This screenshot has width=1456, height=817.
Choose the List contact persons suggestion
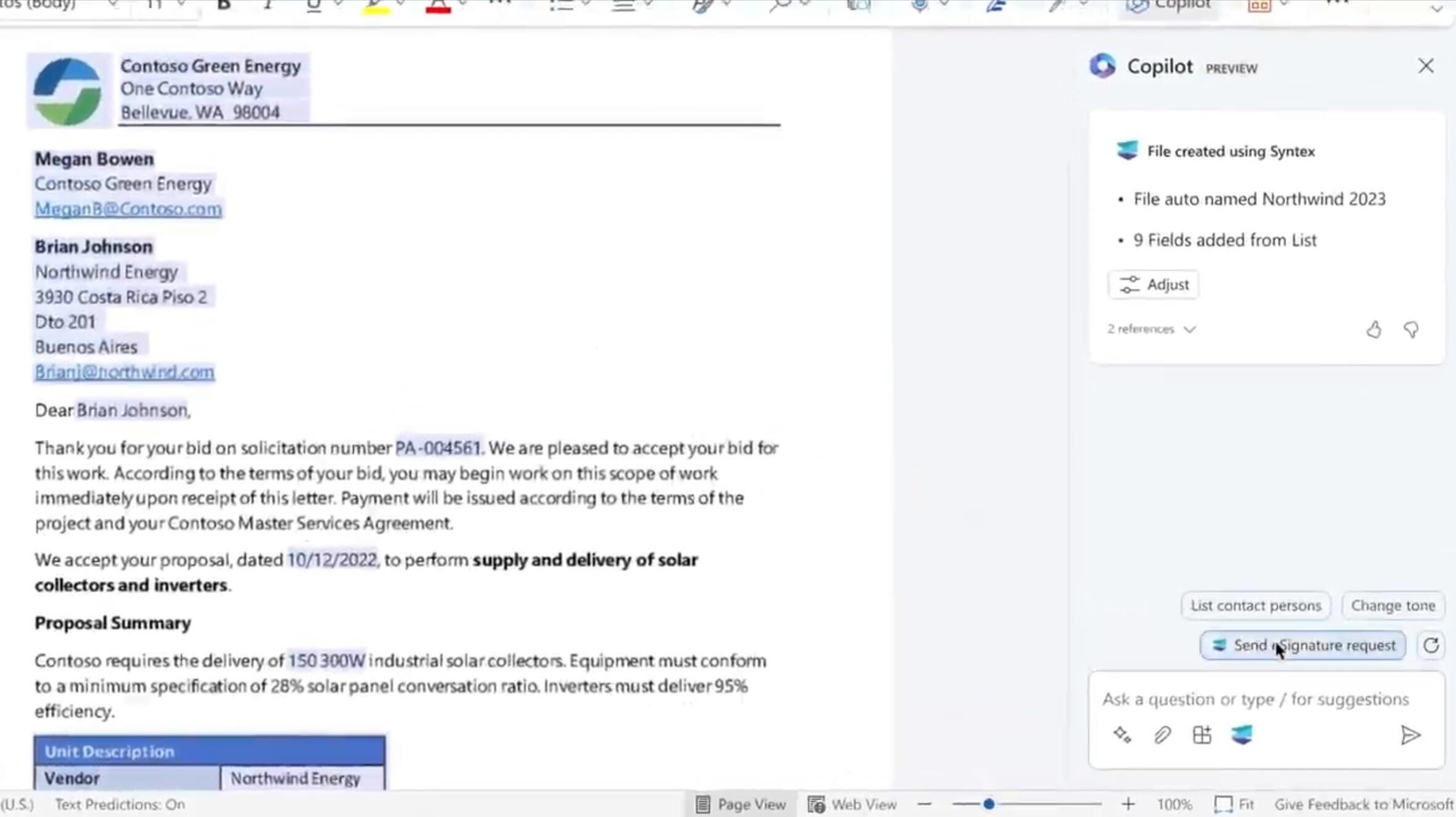1255,605
